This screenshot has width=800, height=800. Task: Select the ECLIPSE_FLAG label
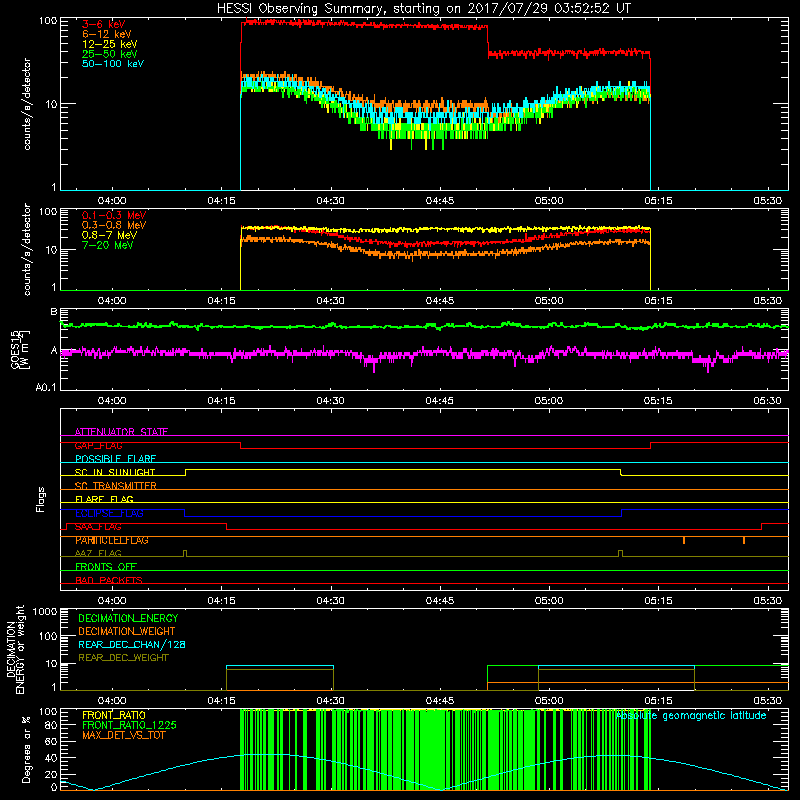109,513
